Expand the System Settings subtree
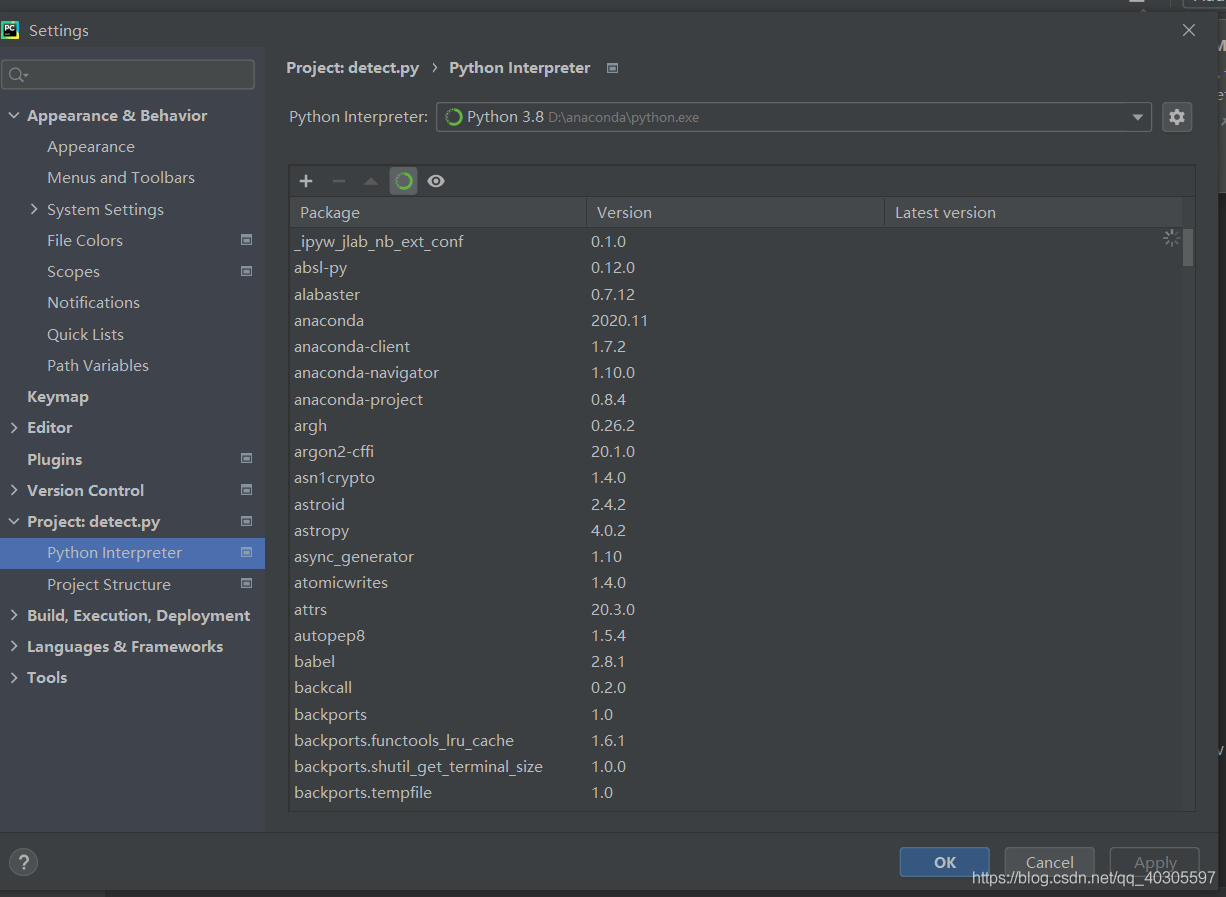 [34, 209]
